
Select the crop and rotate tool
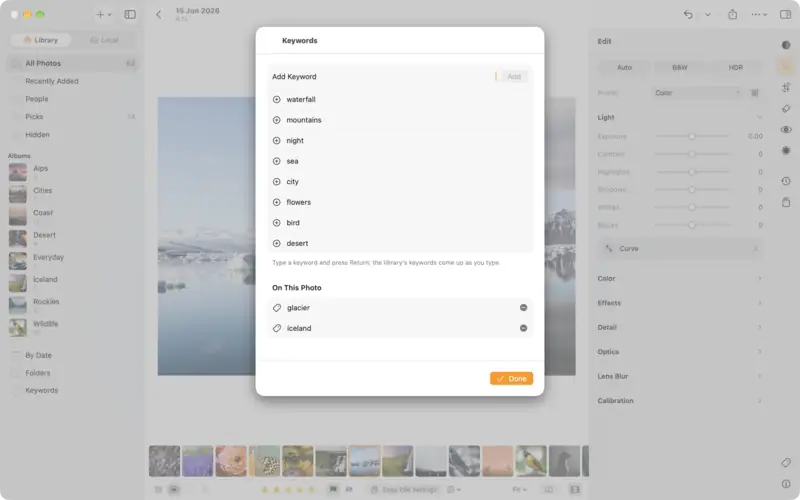[x=786, y=87]
